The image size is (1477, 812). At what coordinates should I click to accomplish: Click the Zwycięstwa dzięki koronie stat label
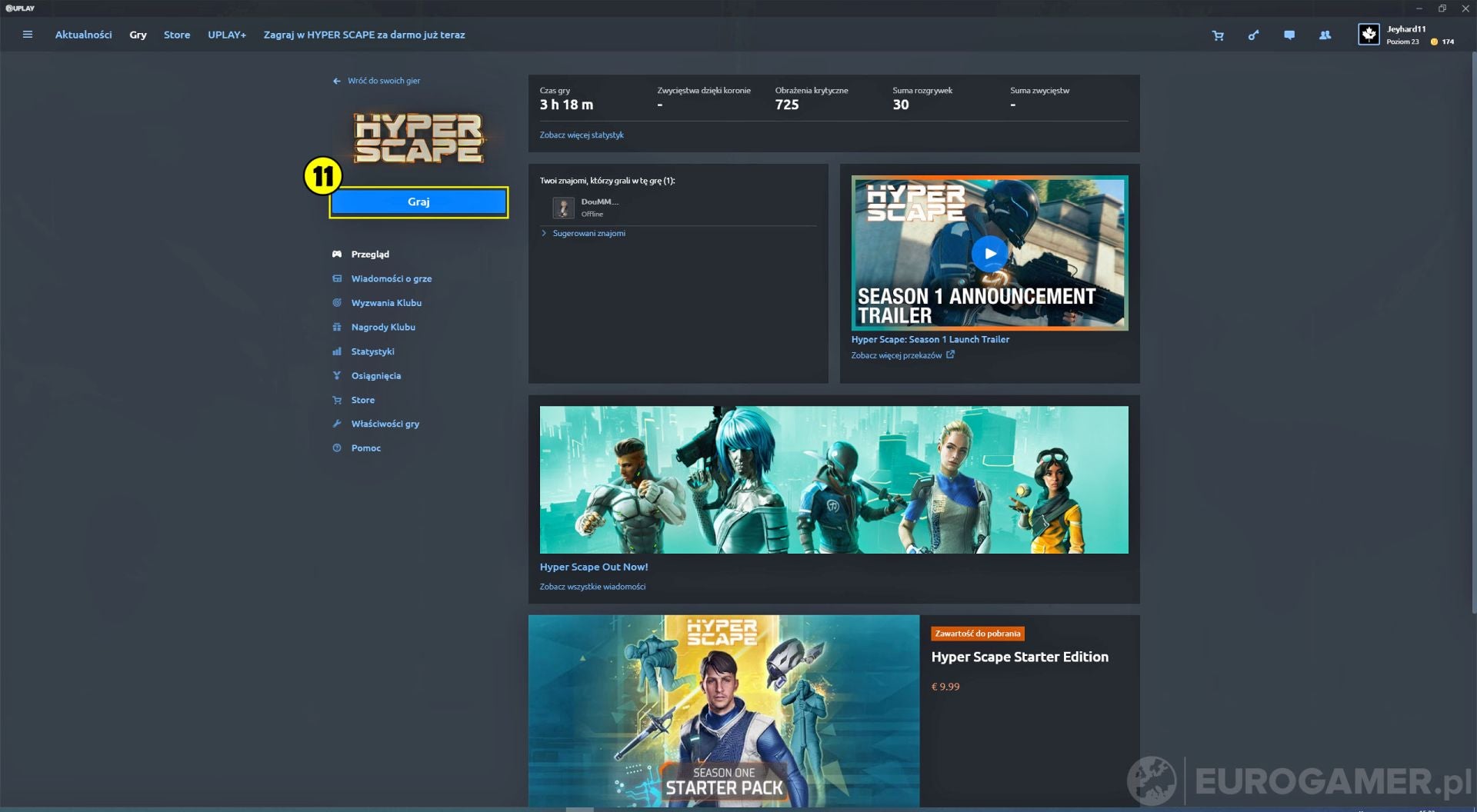(x=704, y=91)
